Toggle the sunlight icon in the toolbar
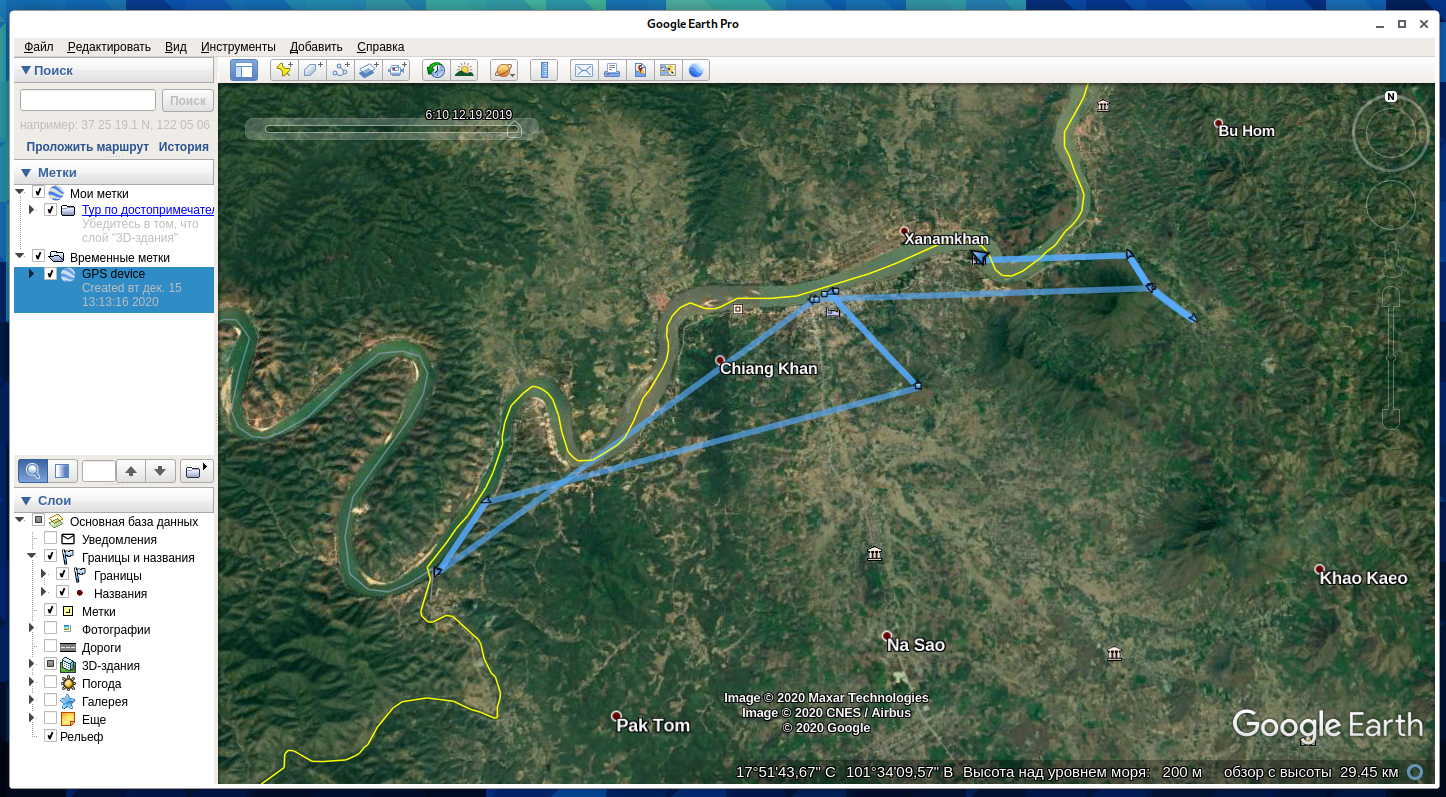 pos(464,70)
